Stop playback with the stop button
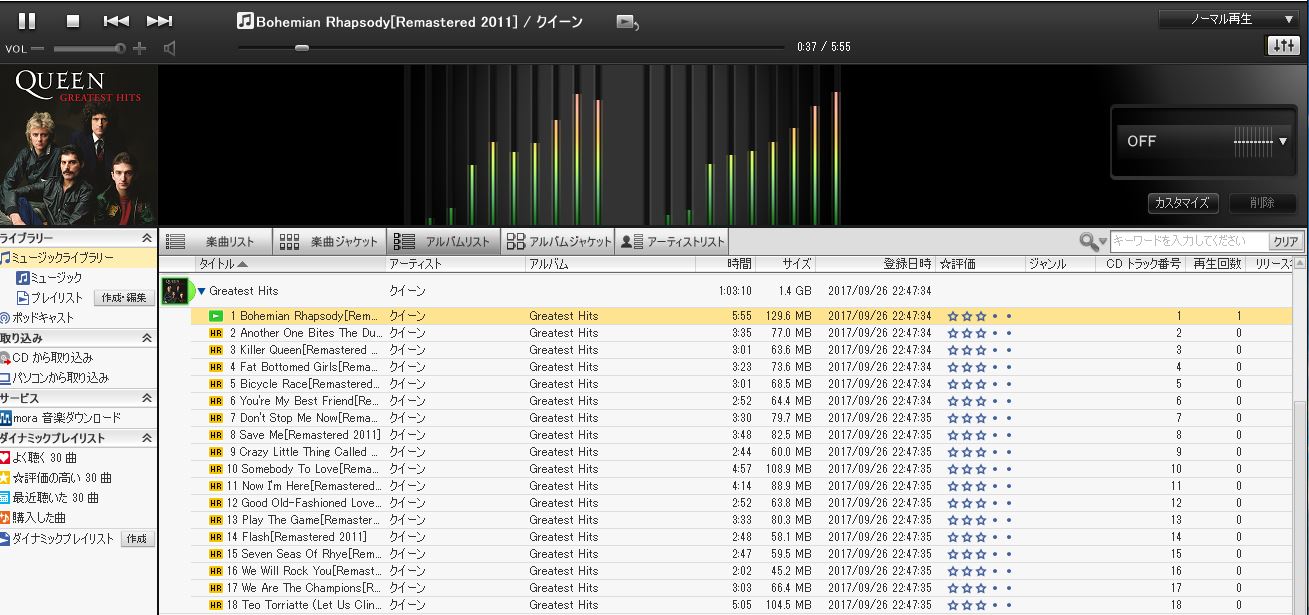 pyautogui.click(x=73, y=21)
